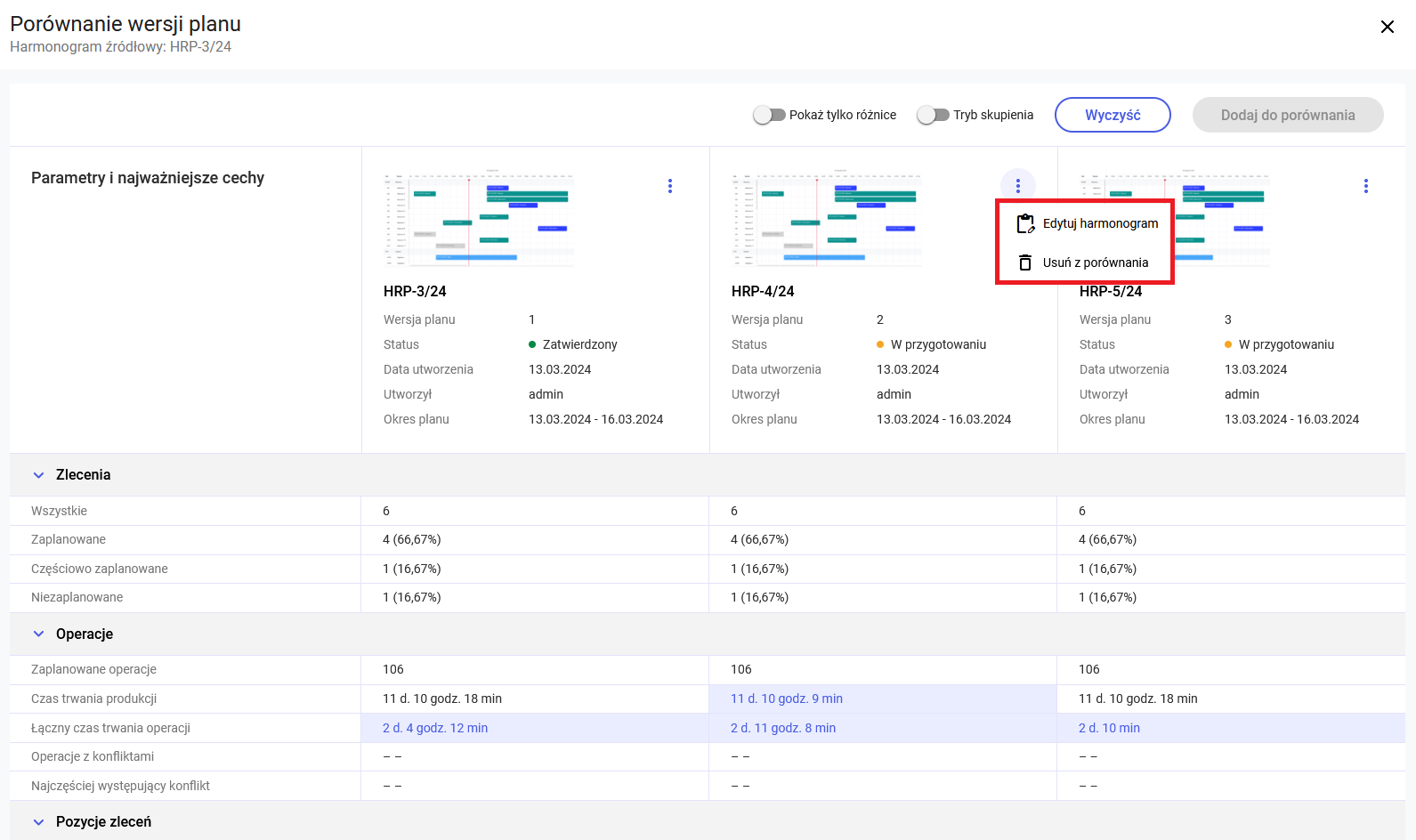The width and height of the screenshot is (1416, 840).
Task: Choose 'Usuń z porównania' from menu
Action: pyautogui.click(x=1095, y=262)
